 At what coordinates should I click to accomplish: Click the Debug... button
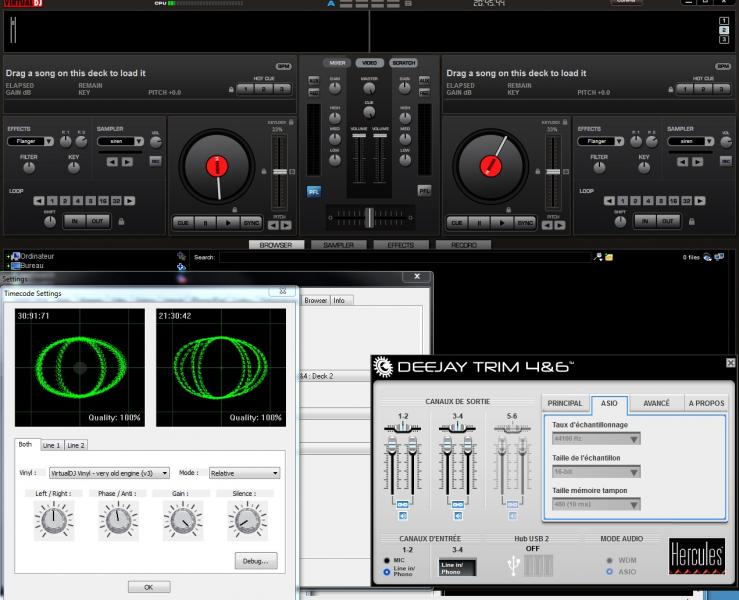(256, 561)
